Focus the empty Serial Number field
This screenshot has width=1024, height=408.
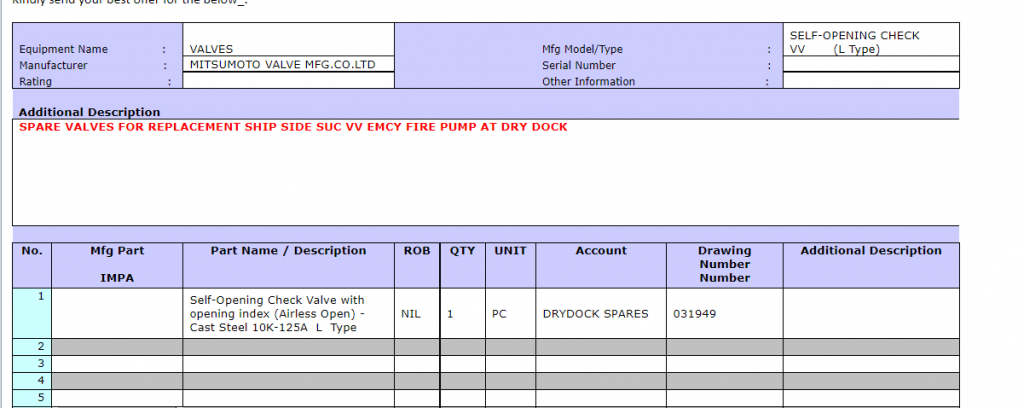pos(870,65)
